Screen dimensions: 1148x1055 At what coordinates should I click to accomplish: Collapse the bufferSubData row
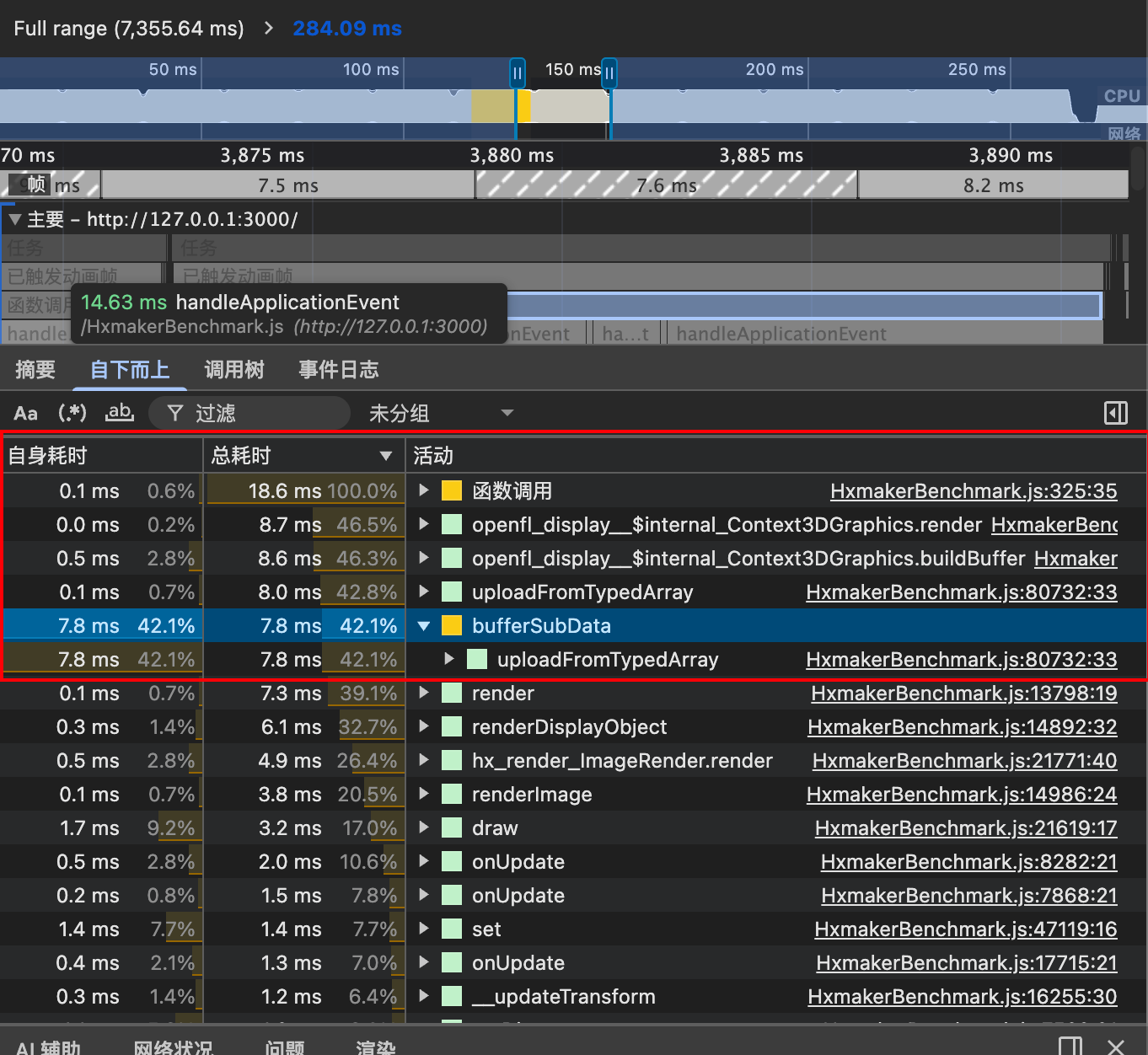point(424,626)
